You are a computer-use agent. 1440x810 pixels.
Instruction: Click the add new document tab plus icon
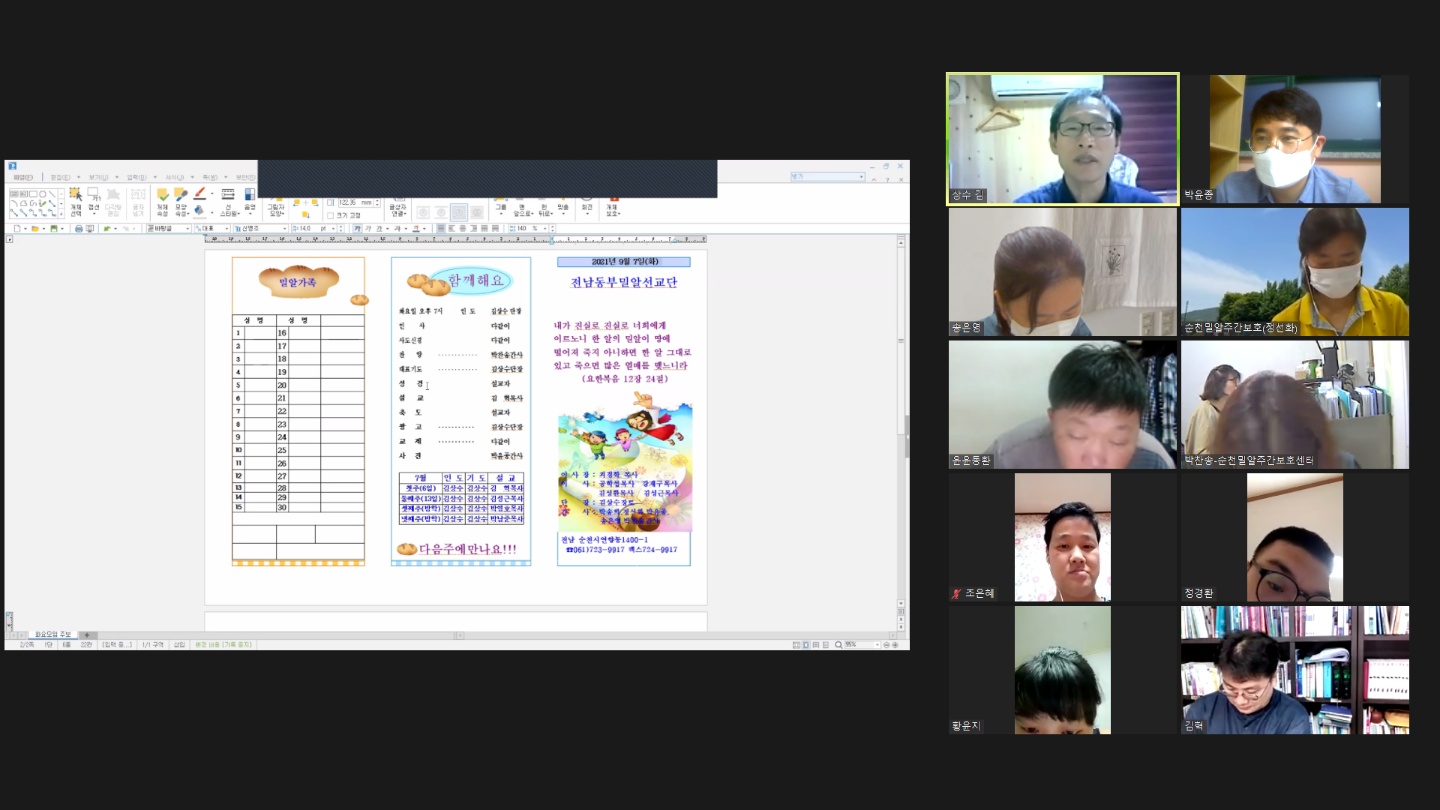pos(87,635)
